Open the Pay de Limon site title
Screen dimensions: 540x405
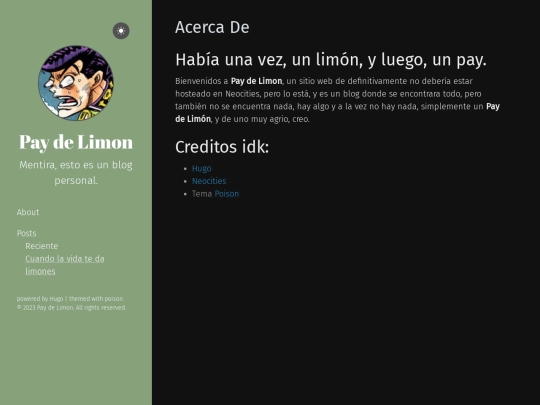[x=76, y=142]
